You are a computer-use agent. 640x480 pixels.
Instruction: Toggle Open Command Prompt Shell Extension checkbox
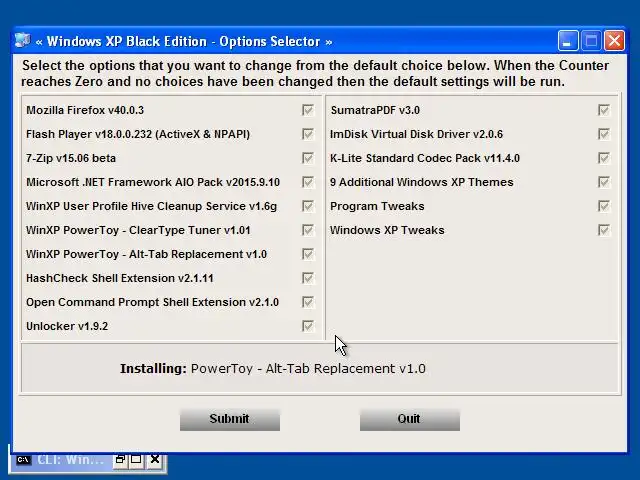pos(308,302)
